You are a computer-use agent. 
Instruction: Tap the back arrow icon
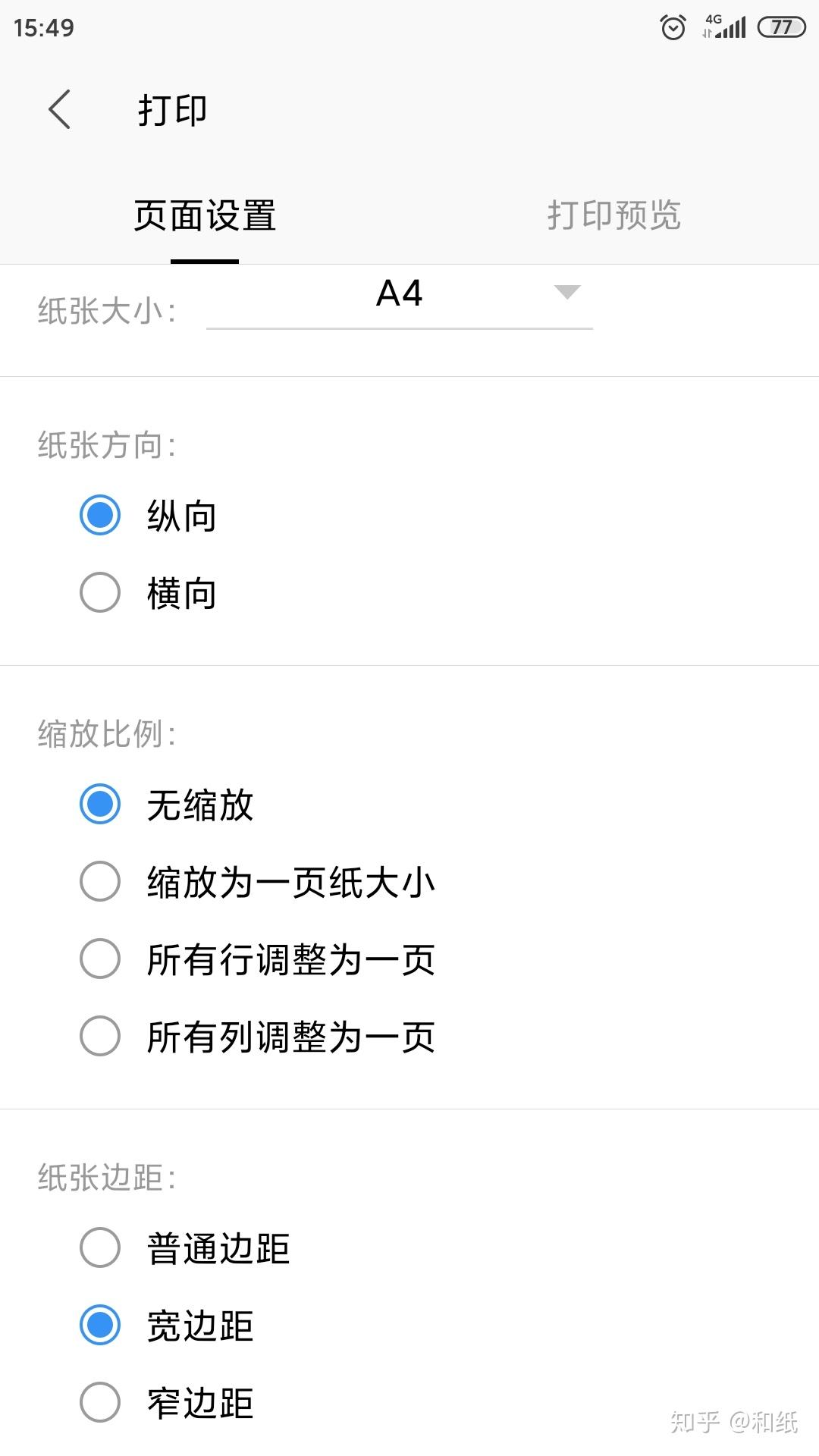tap(59, 109)
